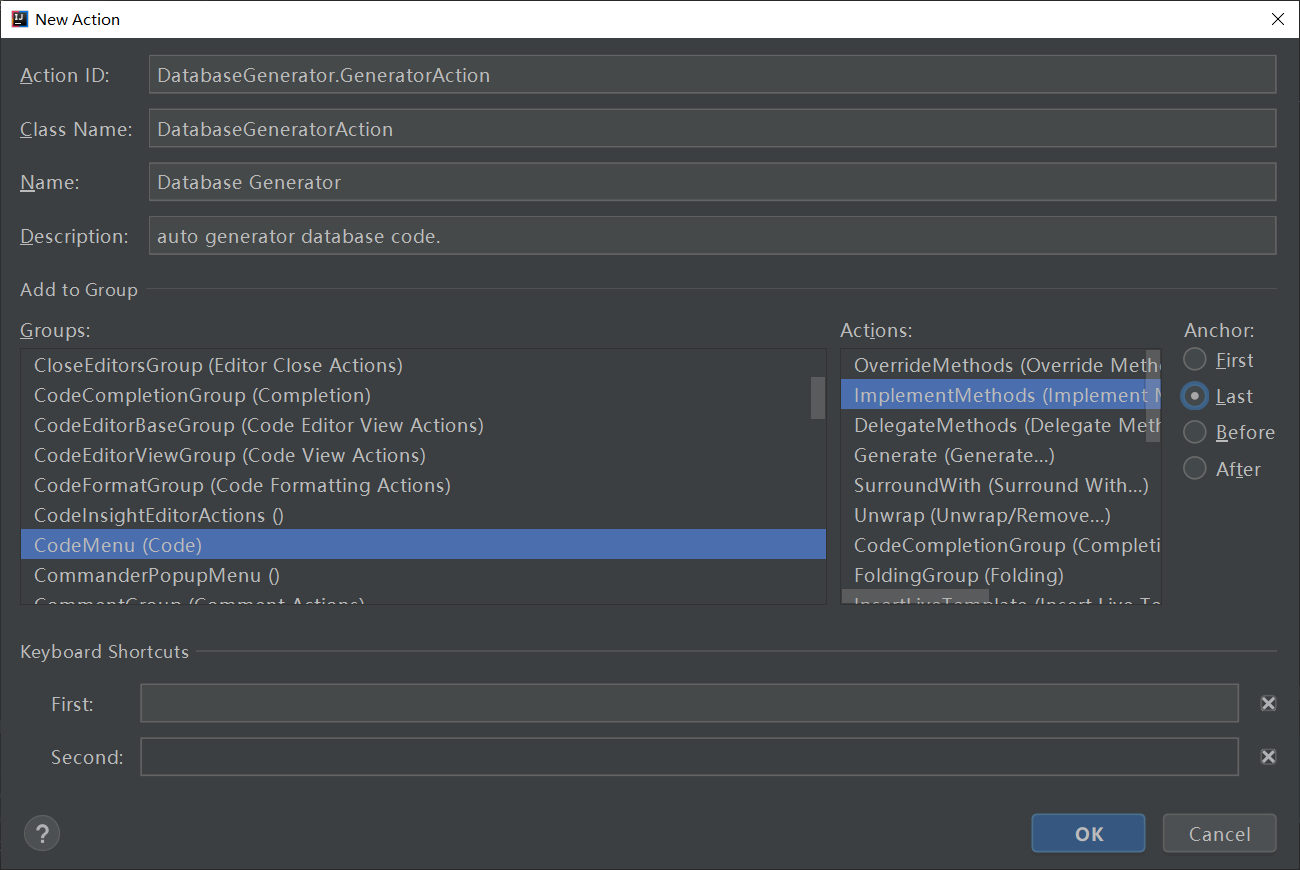Clear the Second keyboard shortcut field

tap(1268, 757)
